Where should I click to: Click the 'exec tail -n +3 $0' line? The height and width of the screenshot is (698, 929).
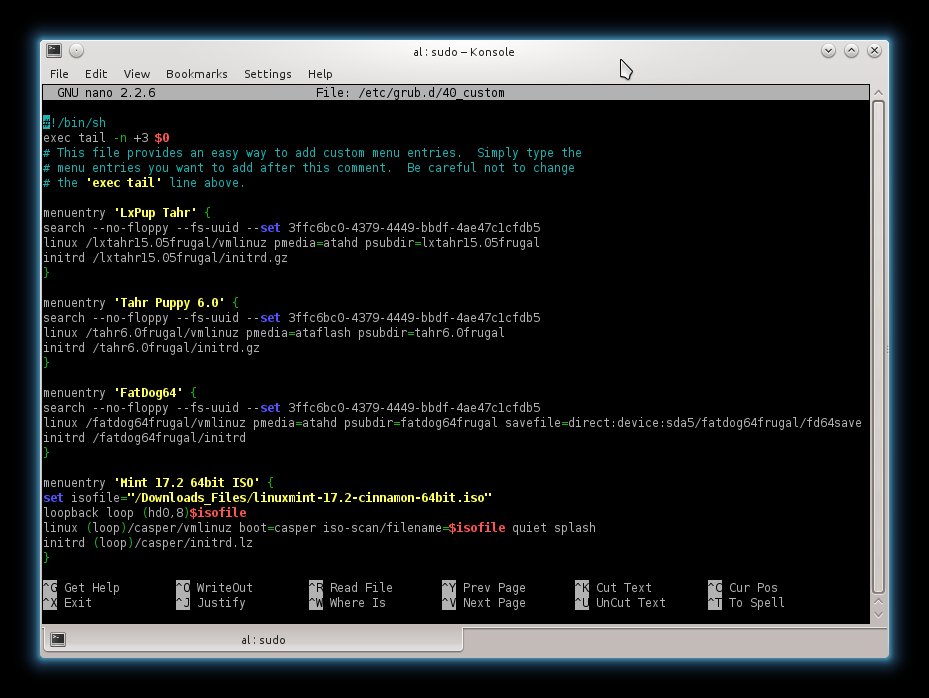coord(106,138)
